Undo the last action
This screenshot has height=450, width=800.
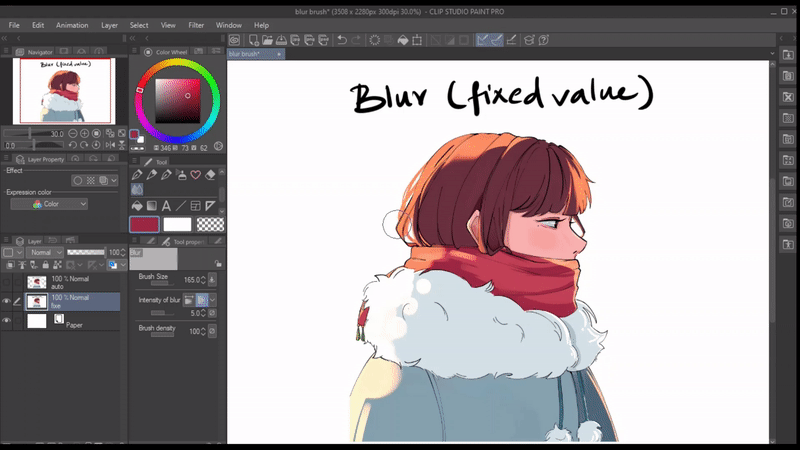tap(342, 40)
